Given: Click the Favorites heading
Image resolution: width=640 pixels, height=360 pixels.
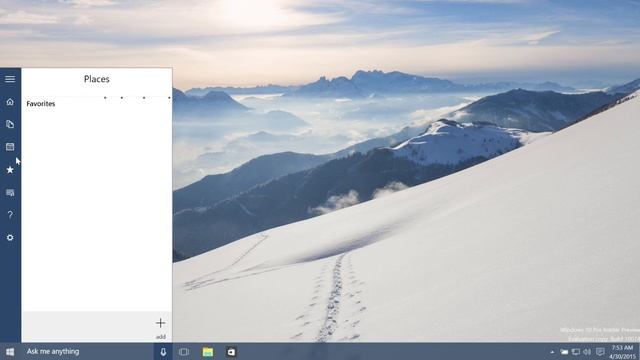Looking at the screenshot, I should click(41, 104).
